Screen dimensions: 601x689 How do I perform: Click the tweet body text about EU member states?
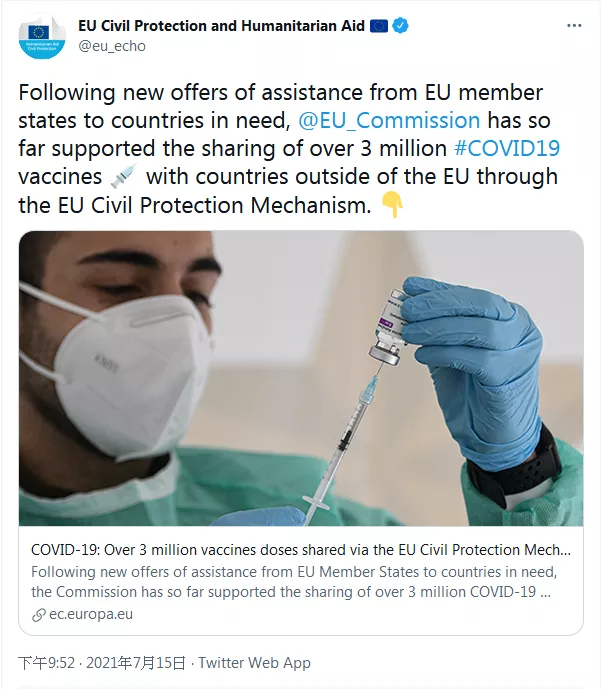tap(288, 149)
